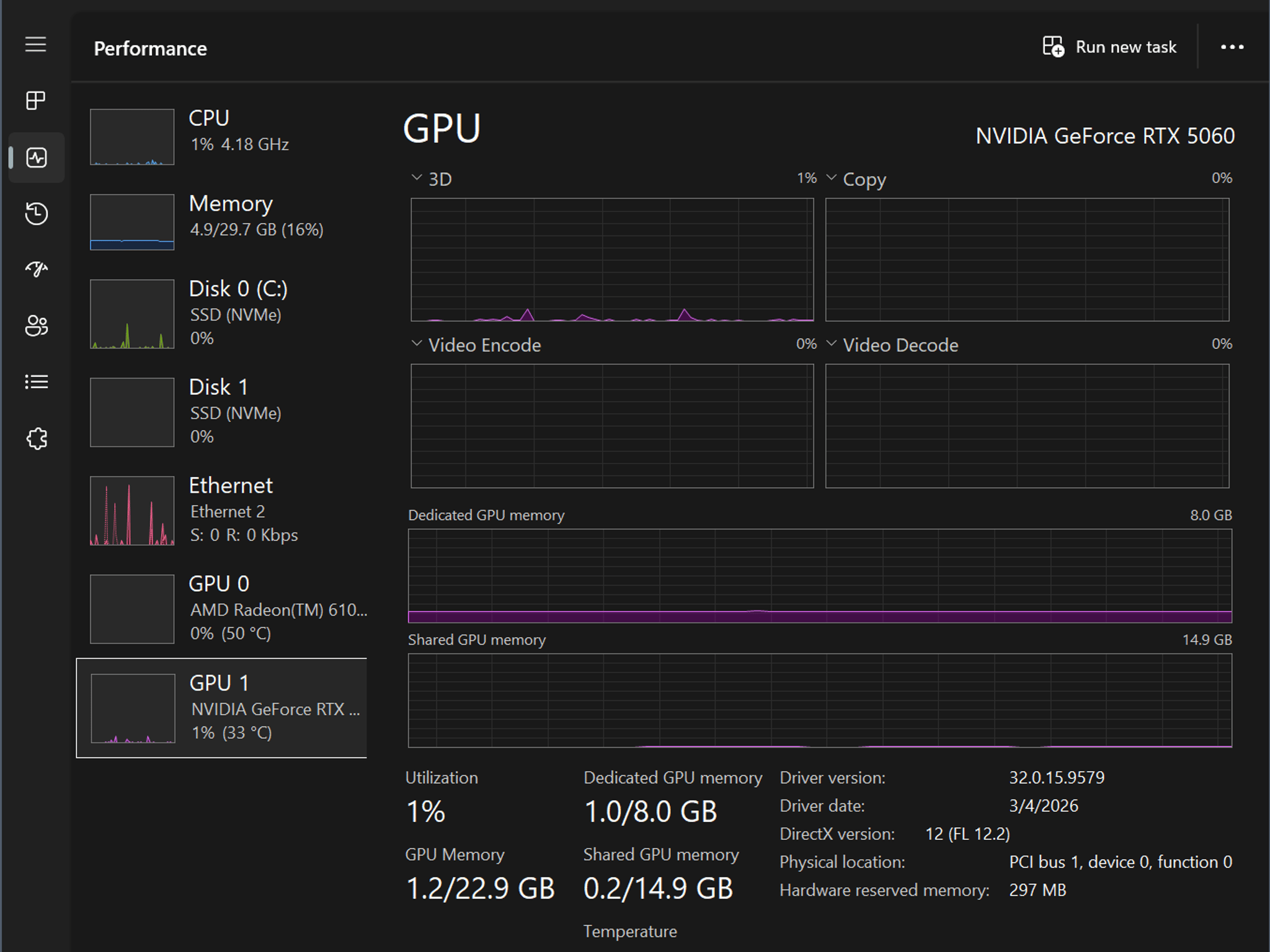1270x952 pixels.
Task: Click the Video Decode graph
Action: [1027, 426]
